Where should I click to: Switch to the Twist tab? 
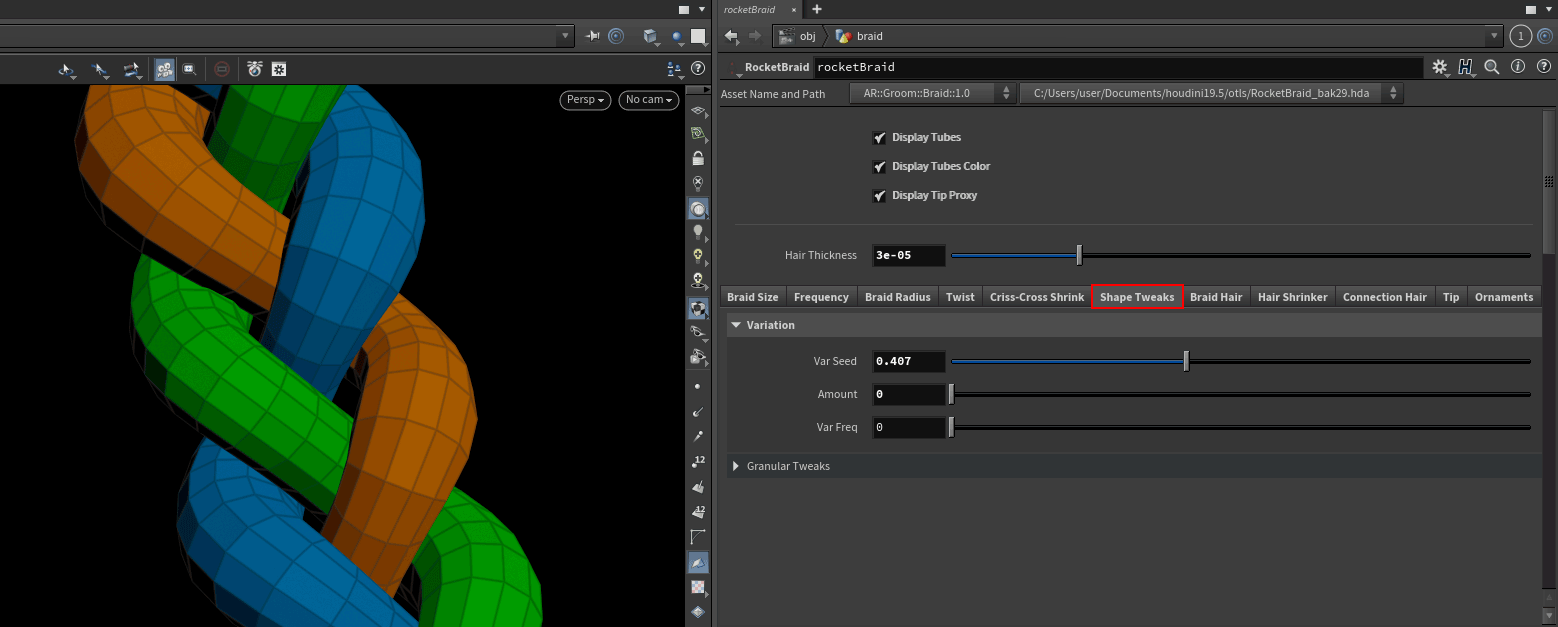(x=960, y=297)
